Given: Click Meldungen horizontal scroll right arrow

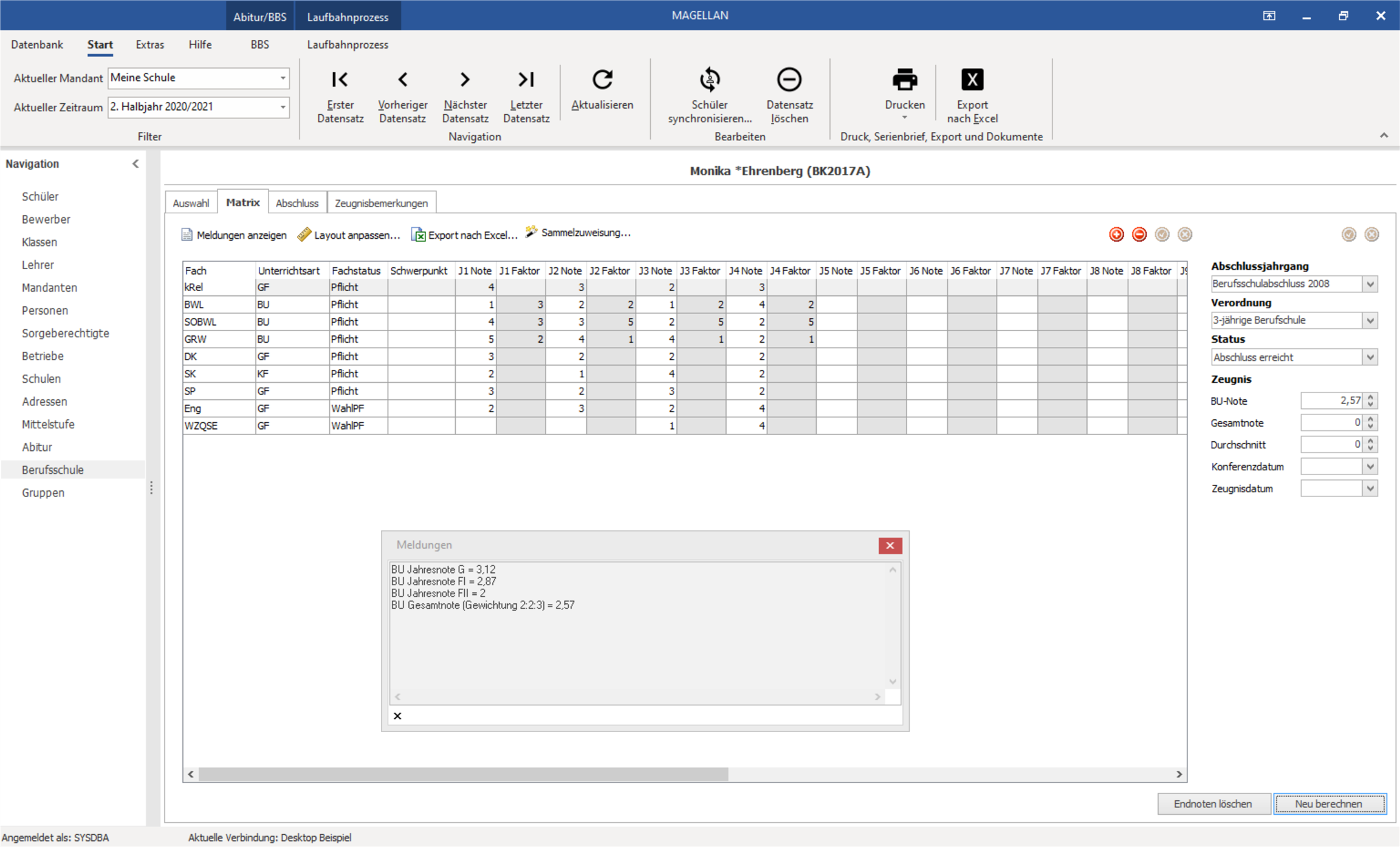Looking at the screenshot, I should coord(877,696).
